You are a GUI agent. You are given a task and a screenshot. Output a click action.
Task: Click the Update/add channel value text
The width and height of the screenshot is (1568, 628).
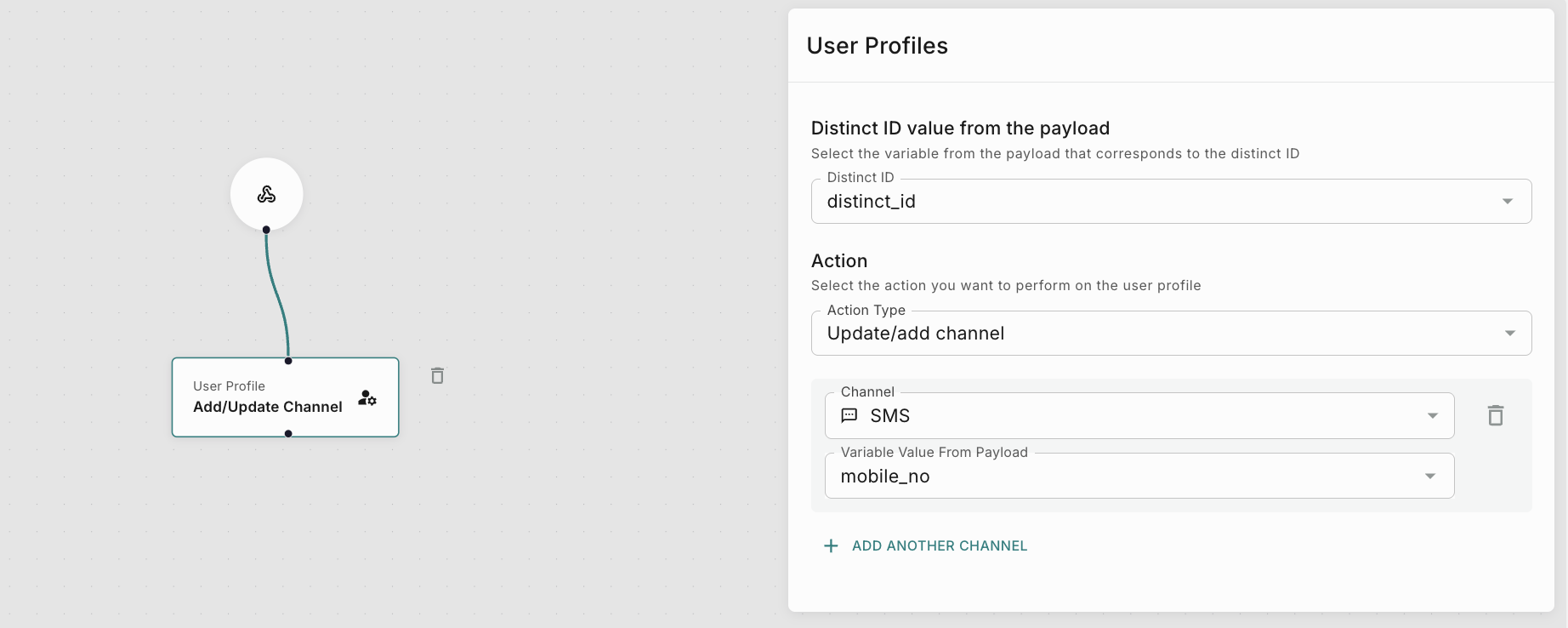[915, 334]
